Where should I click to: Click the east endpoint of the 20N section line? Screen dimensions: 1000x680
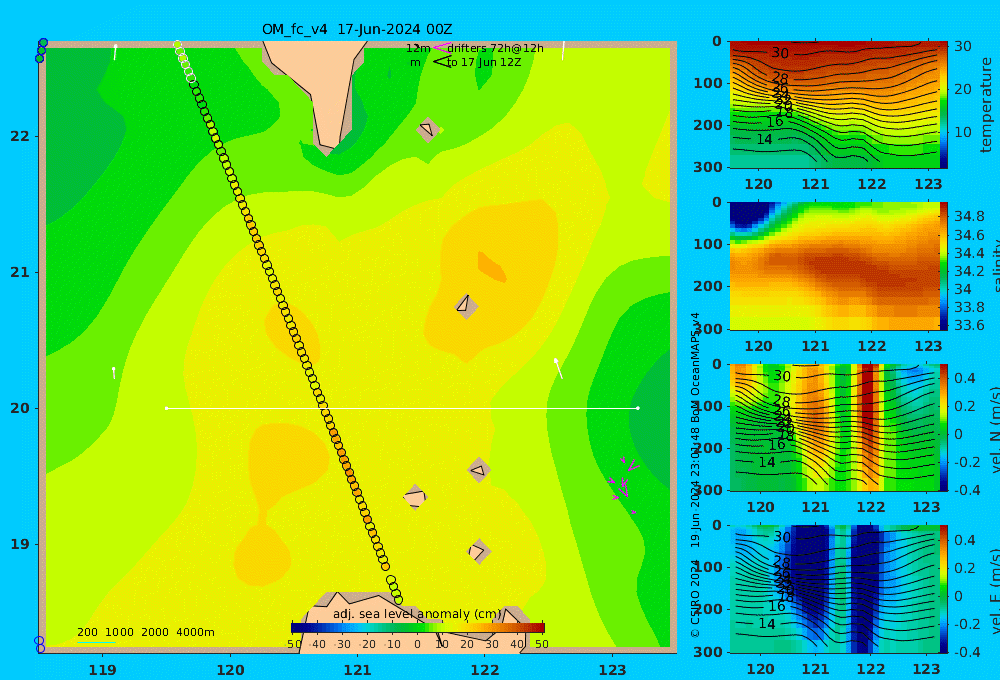[x=638, y=408]
